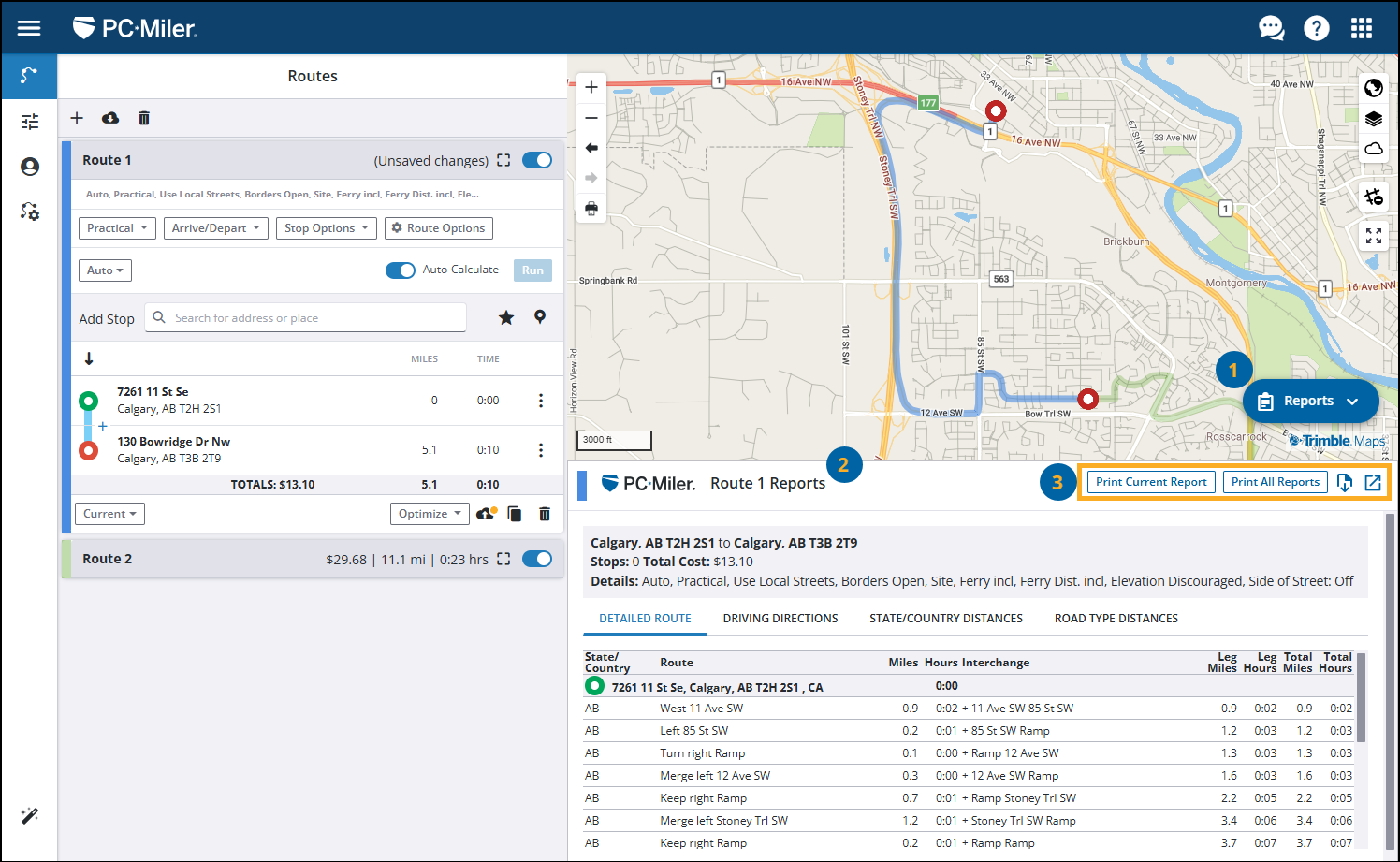Open route preferences sliders icon in sidebar
The width and height of the screenshot is (1400, 862).
(x=29, y=121)
